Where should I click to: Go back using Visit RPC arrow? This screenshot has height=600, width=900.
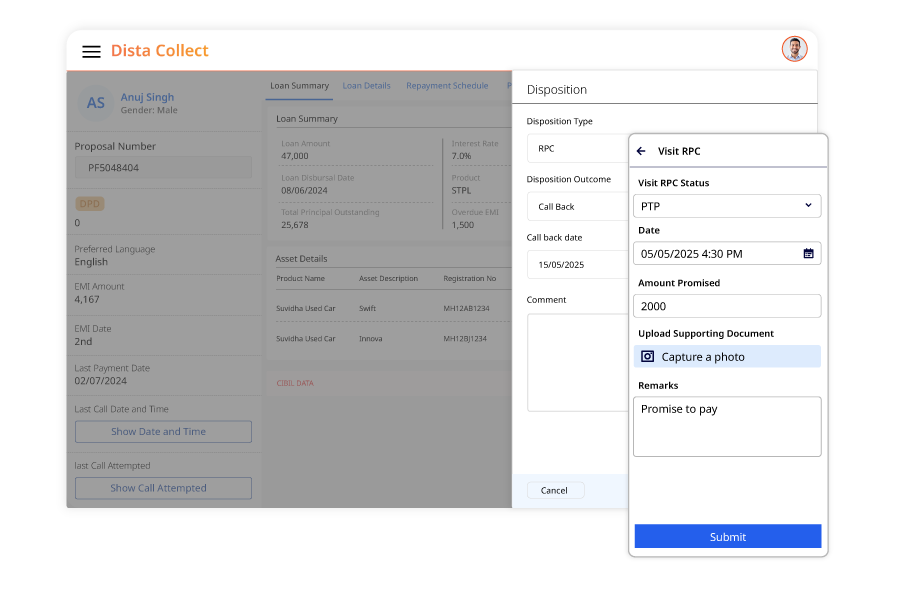[x=641, y=151]
